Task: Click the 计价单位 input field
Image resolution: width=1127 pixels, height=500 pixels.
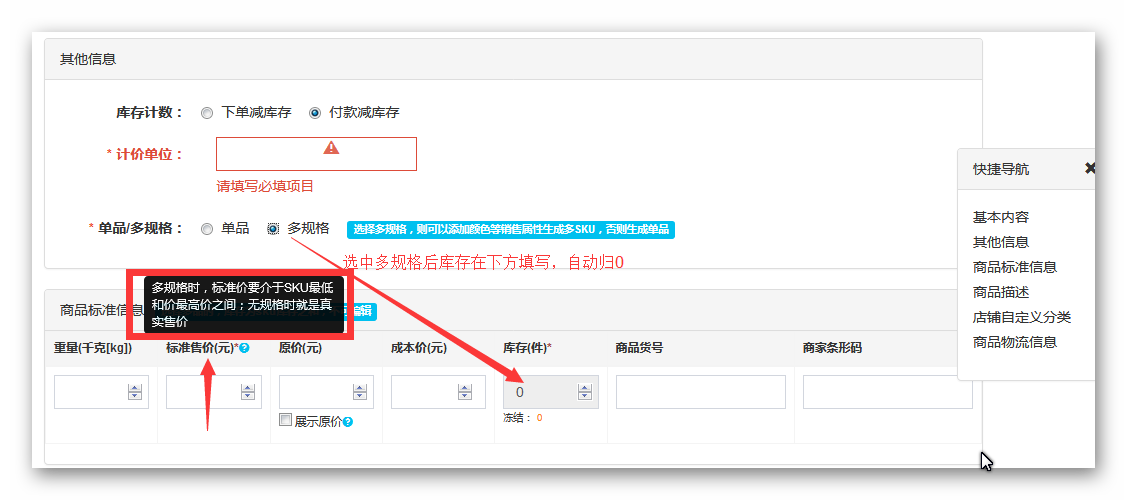Action: (x=316, y=154)
